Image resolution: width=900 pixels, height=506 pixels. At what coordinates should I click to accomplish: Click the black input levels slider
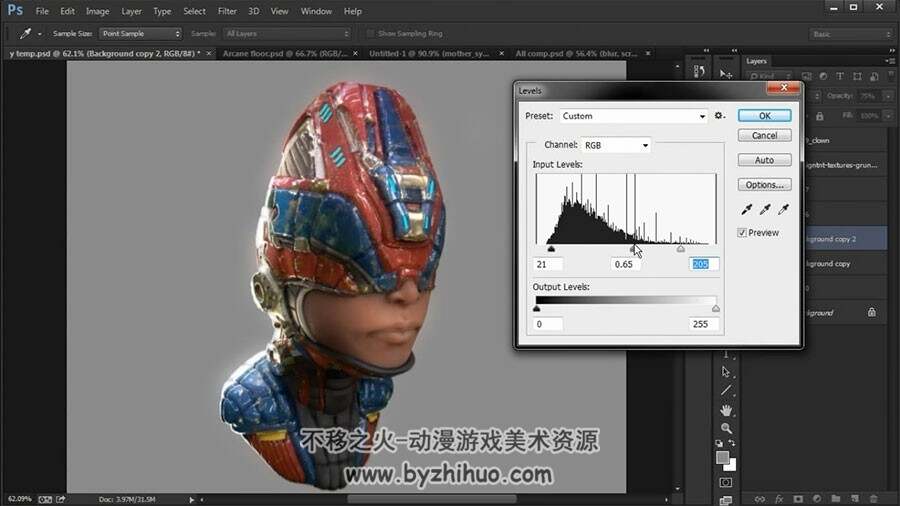pos(551,249)
